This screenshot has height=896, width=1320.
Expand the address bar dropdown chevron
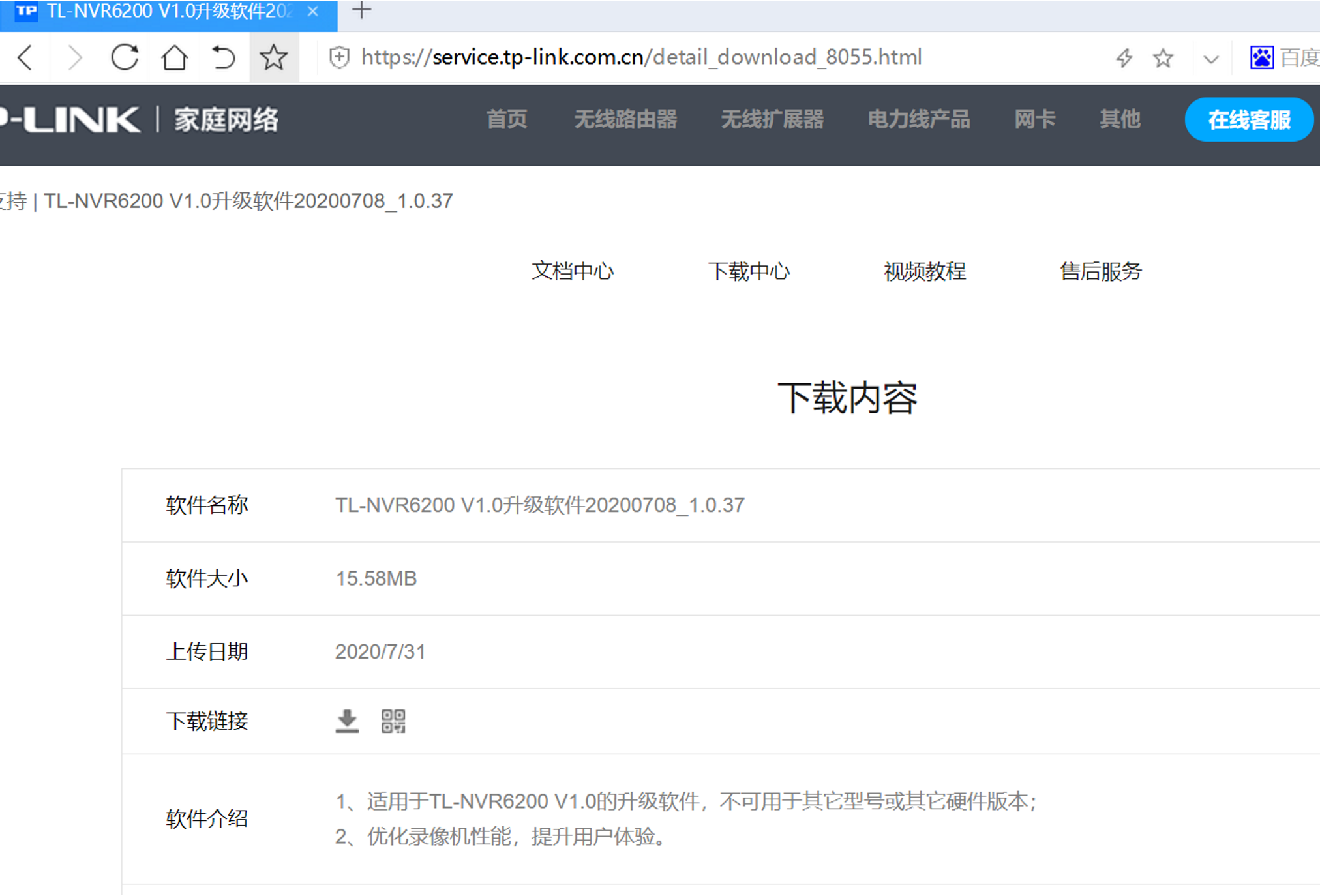tap(1211, 59)
